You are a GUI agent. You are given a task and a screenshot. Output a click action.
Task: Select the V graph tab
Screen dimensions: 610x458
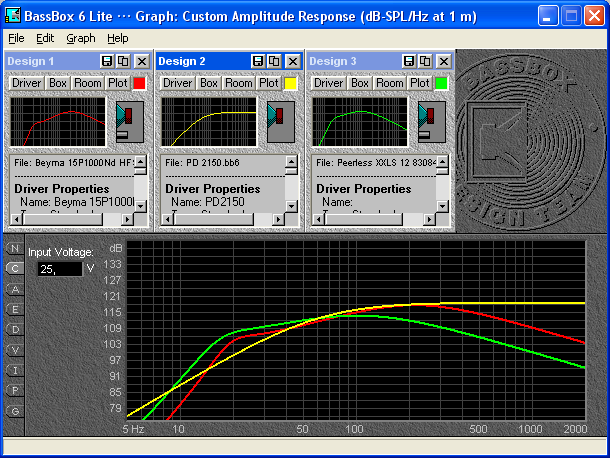coord(15,350)
